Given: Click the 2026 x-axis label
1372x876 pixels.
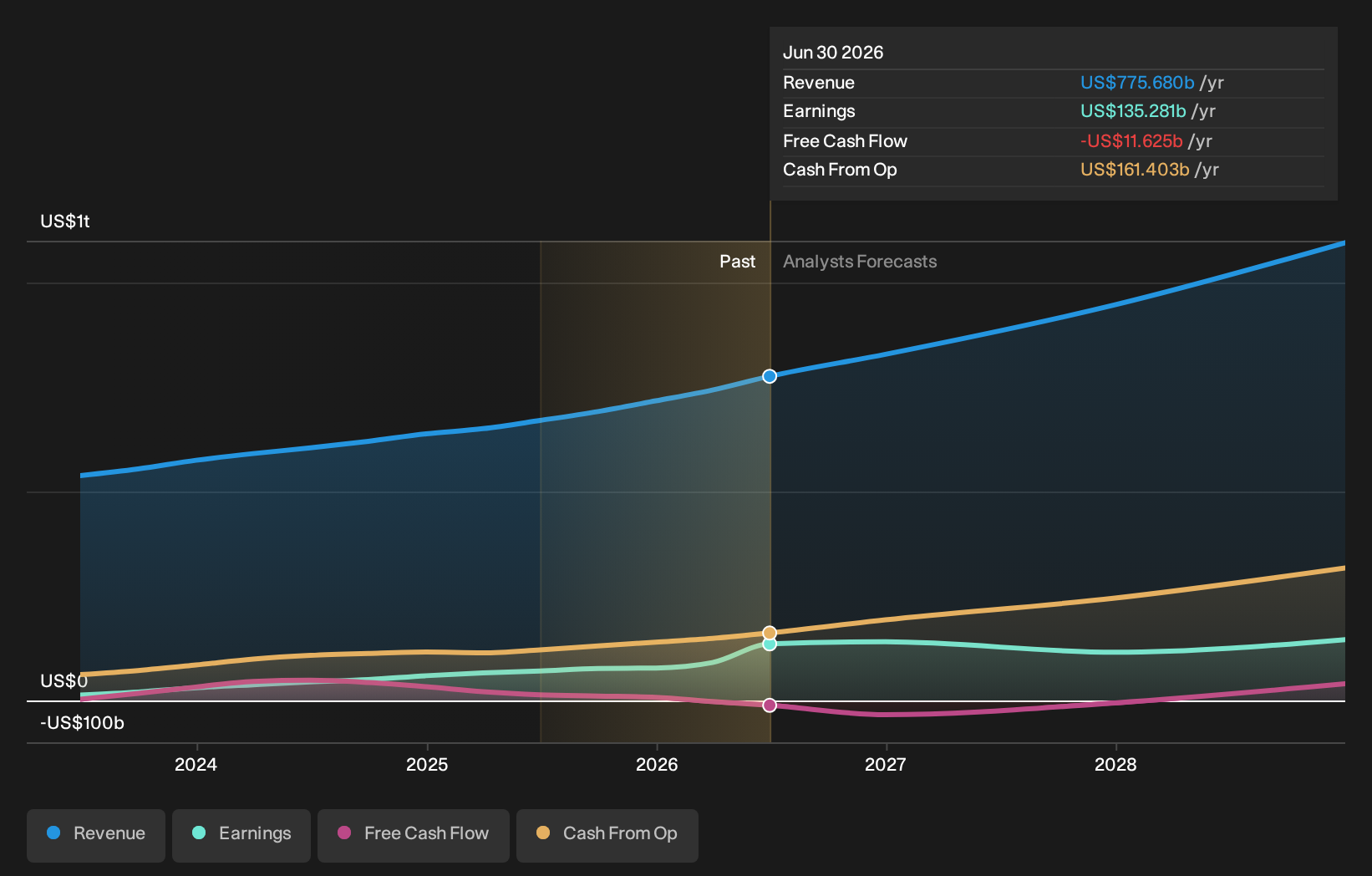Looking at the screenshot, I should [657, 764].
